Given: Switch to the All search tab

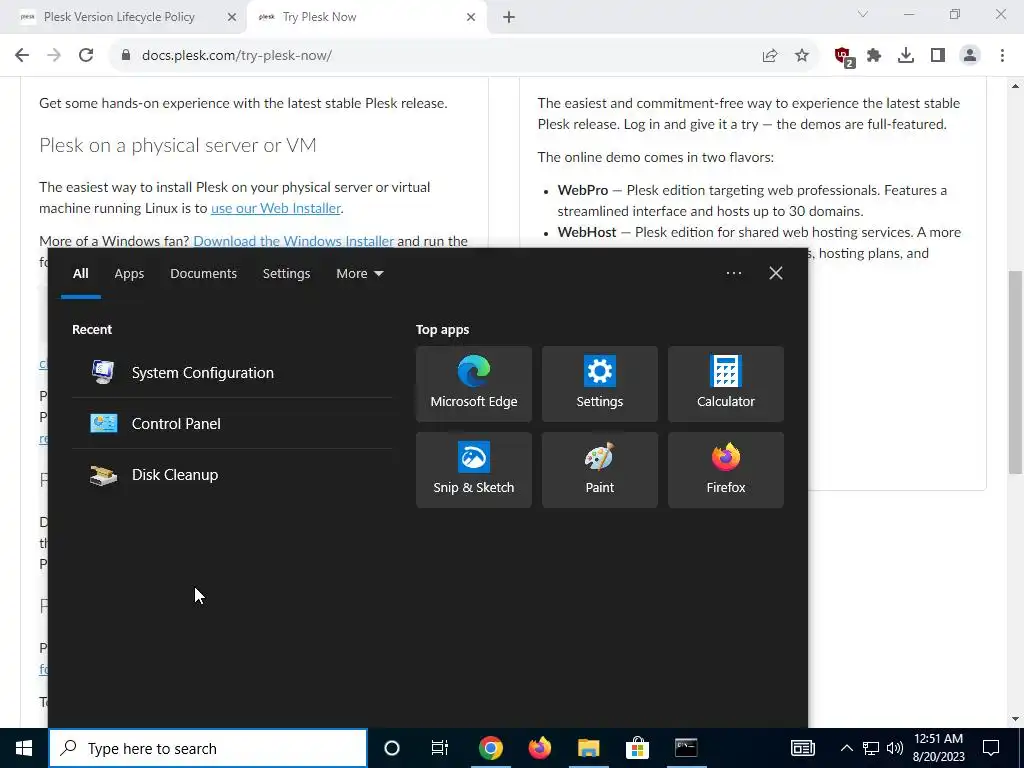Looking at the screenshot, I should 80,274.
